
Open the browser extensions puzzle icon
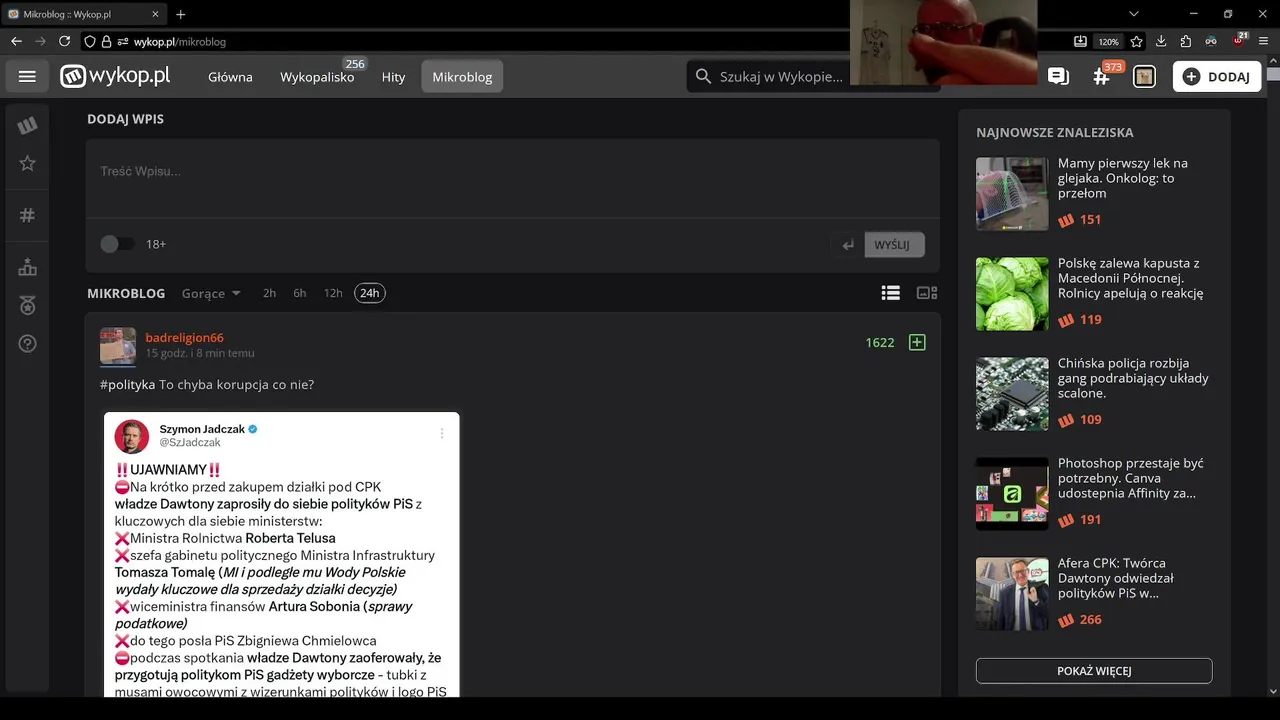(x=1186, y=42)
